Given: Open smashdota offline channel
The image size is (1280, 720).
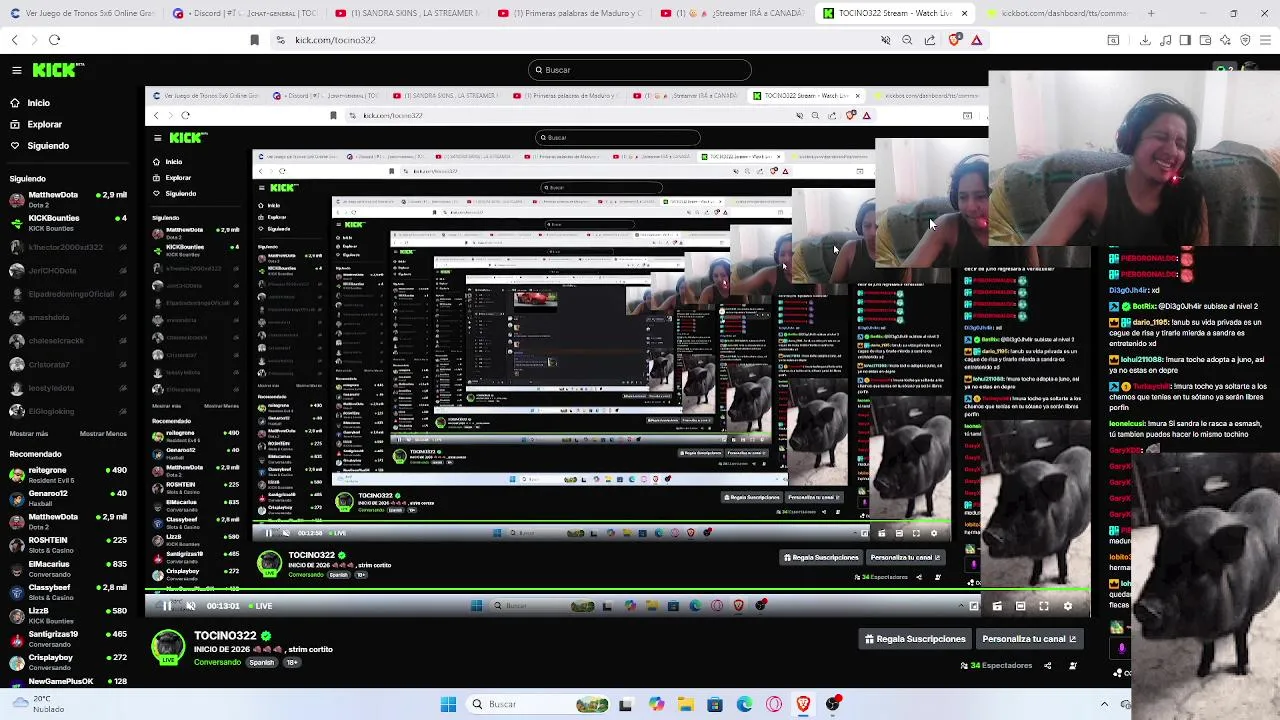Looking at the screenshot, I should coord(66,317).
